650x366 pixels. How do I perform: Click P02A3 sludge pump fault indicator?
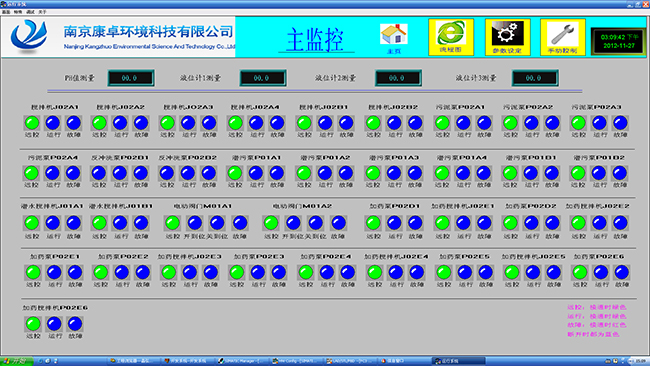click(x=620, y=123)
